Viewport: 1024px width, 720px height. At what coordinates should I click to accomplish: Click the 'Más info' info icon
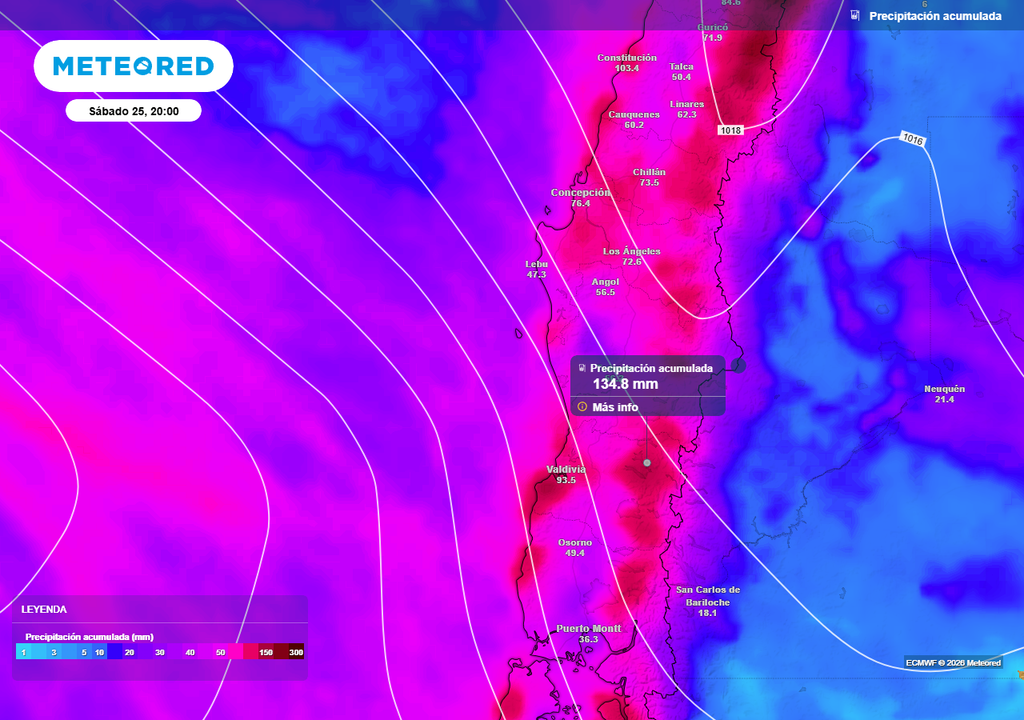click(x=582, y=407)
